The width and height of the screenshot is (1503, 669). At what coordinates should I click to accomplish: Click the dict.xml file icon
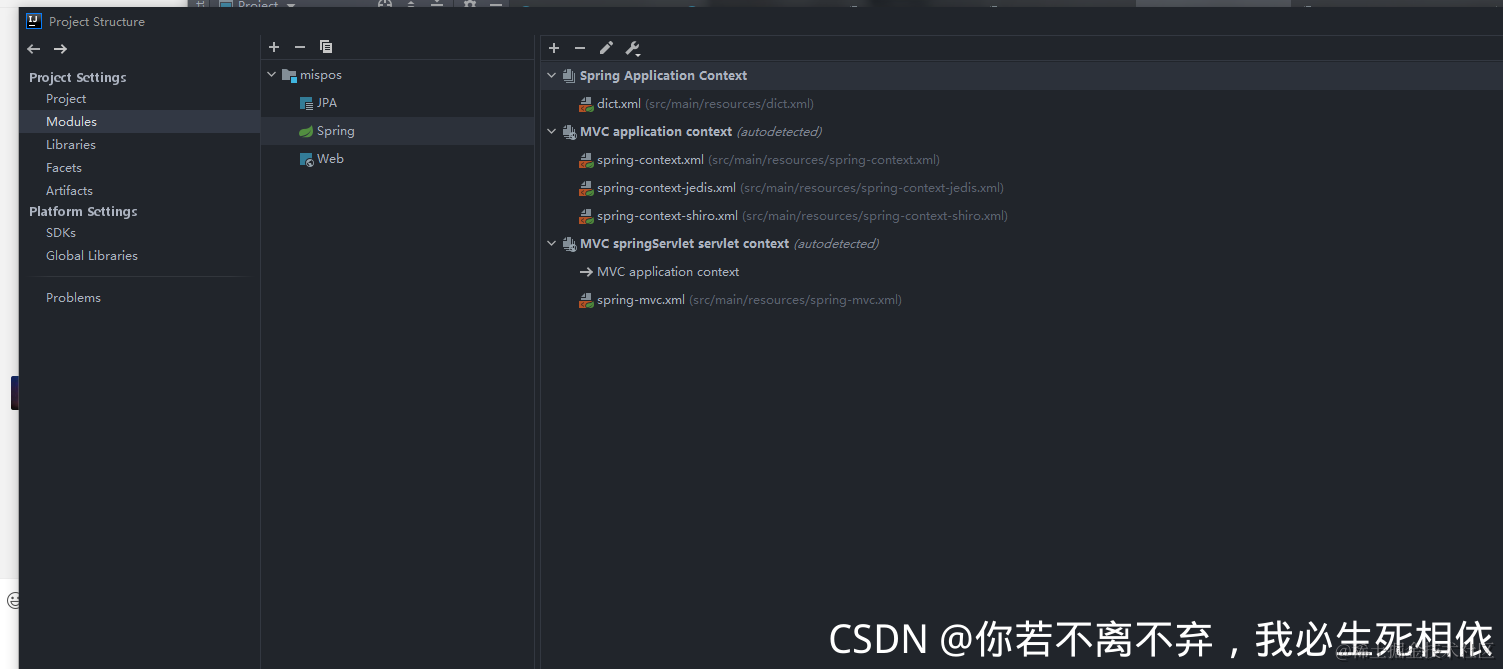(586, 104)
